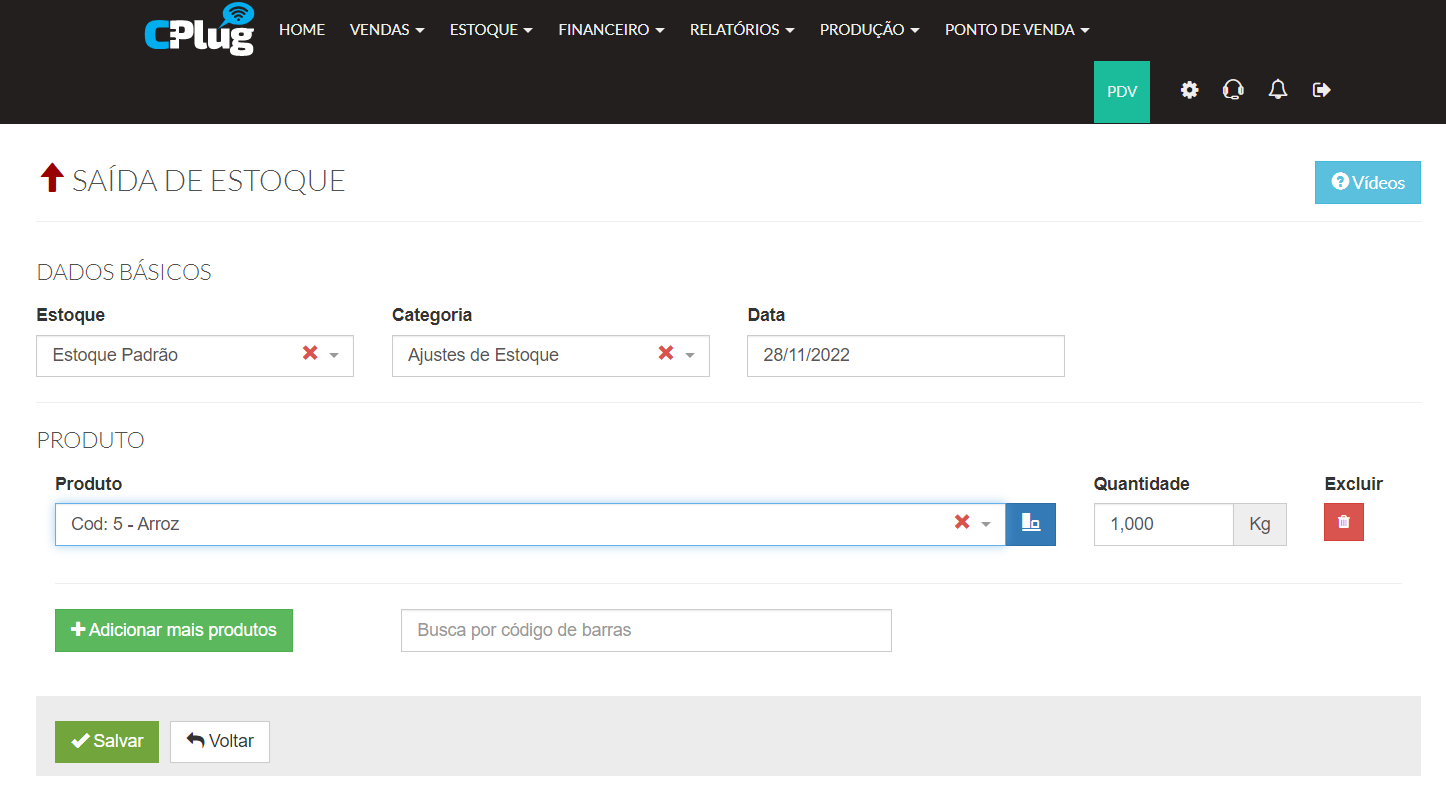Image resolution: width=1446 pixels, height=799 pixels.
Task: Click the headset support icon
Action: pyautogui.click(x=1233, y=90)
